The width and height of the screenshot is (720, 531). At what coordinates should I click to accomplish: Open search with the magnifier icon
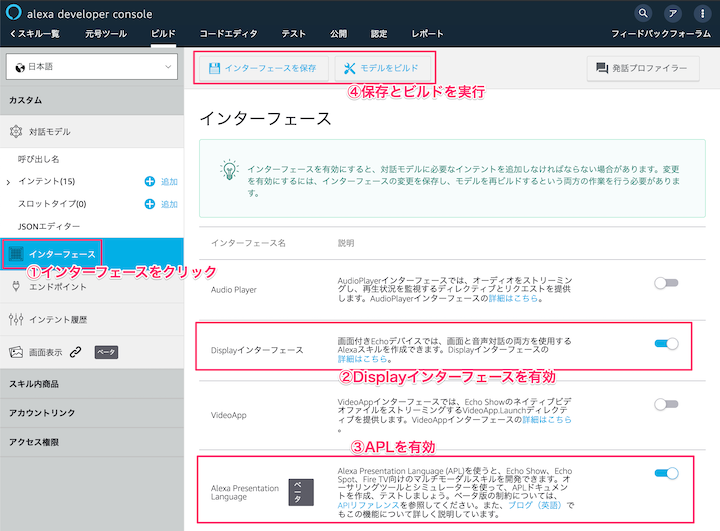pos(643,13)
